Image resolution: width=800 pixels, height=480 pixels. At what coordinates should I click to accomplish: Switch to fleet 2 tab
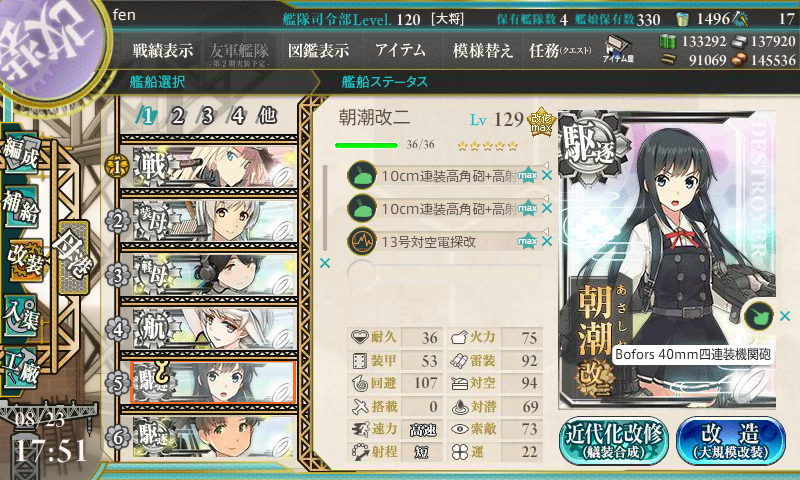click(x=177, y=116)
